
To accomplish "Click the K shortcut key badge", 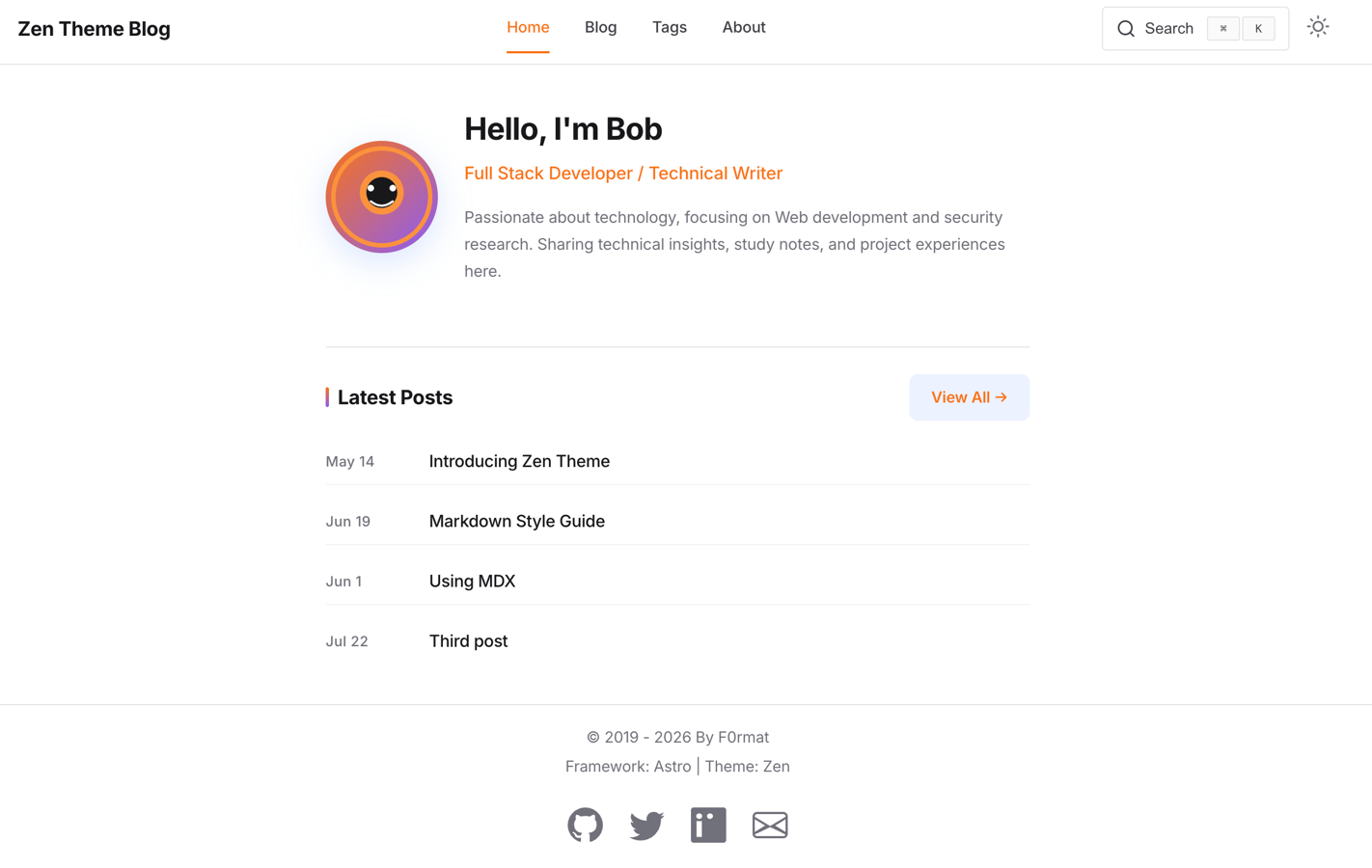I will point(1258,29).
